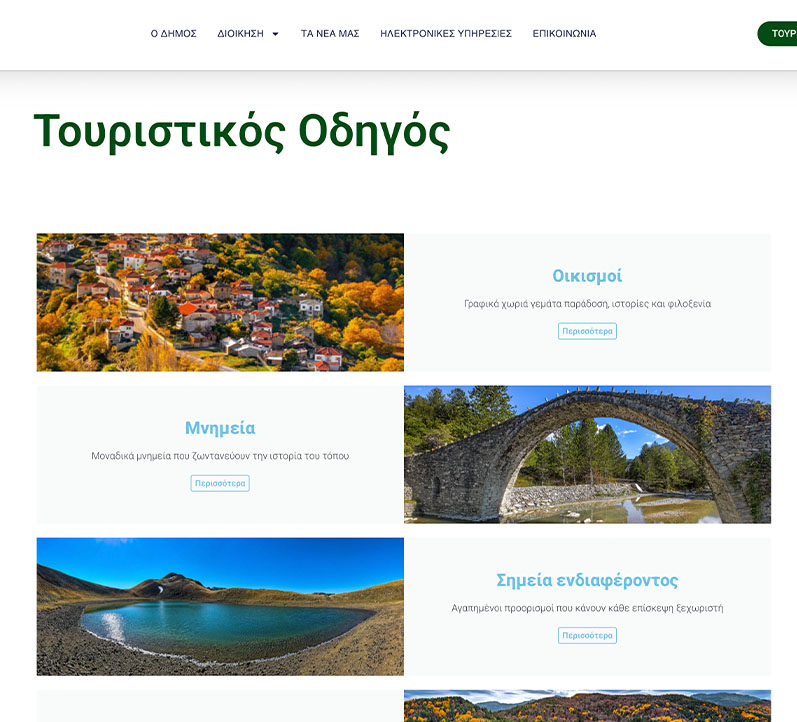Open the mountain lake photo
797x722 pixels.
click(x=220, y=606)
